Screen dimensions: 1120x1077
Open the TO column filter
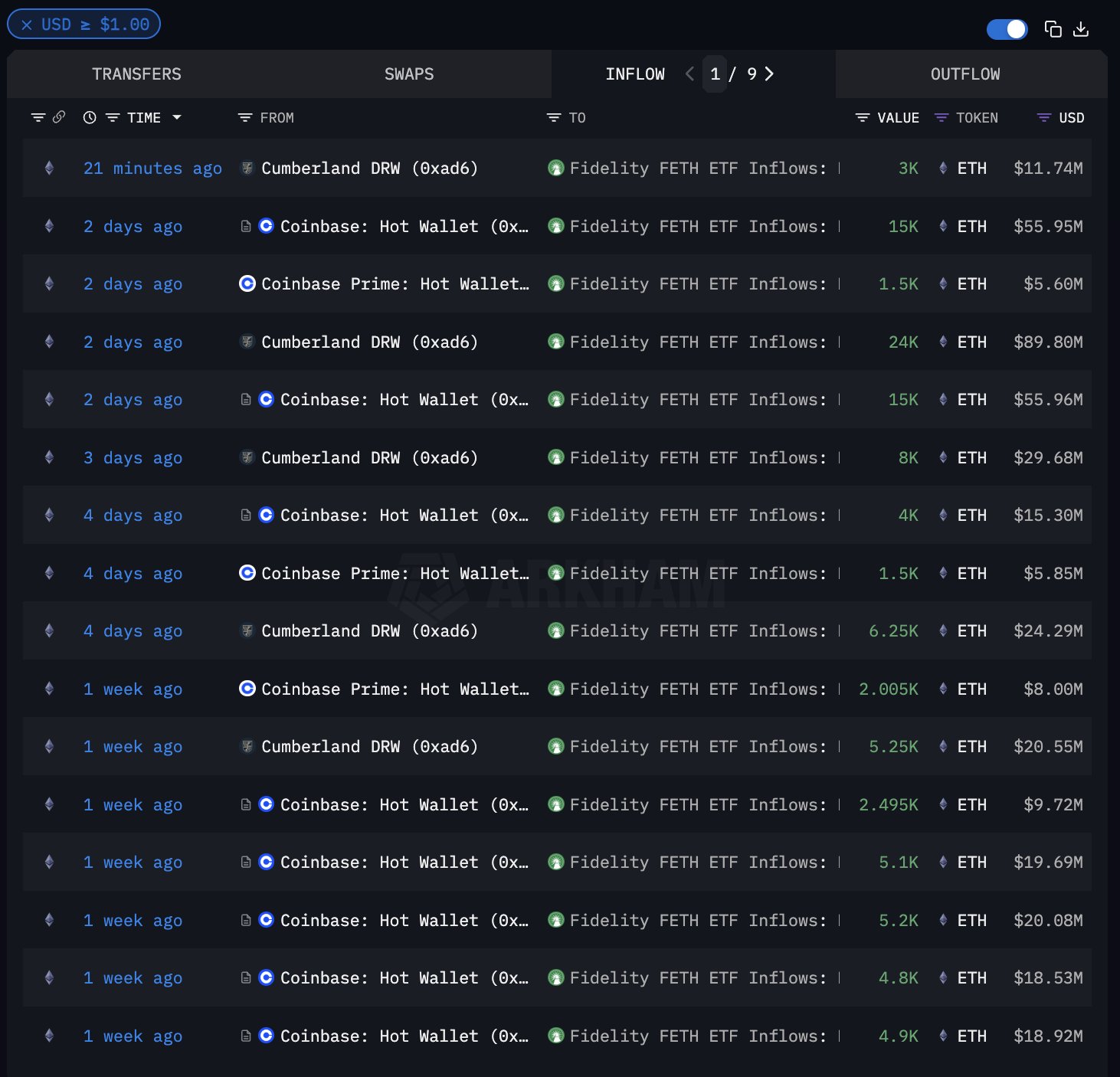(x=554, y=117)
